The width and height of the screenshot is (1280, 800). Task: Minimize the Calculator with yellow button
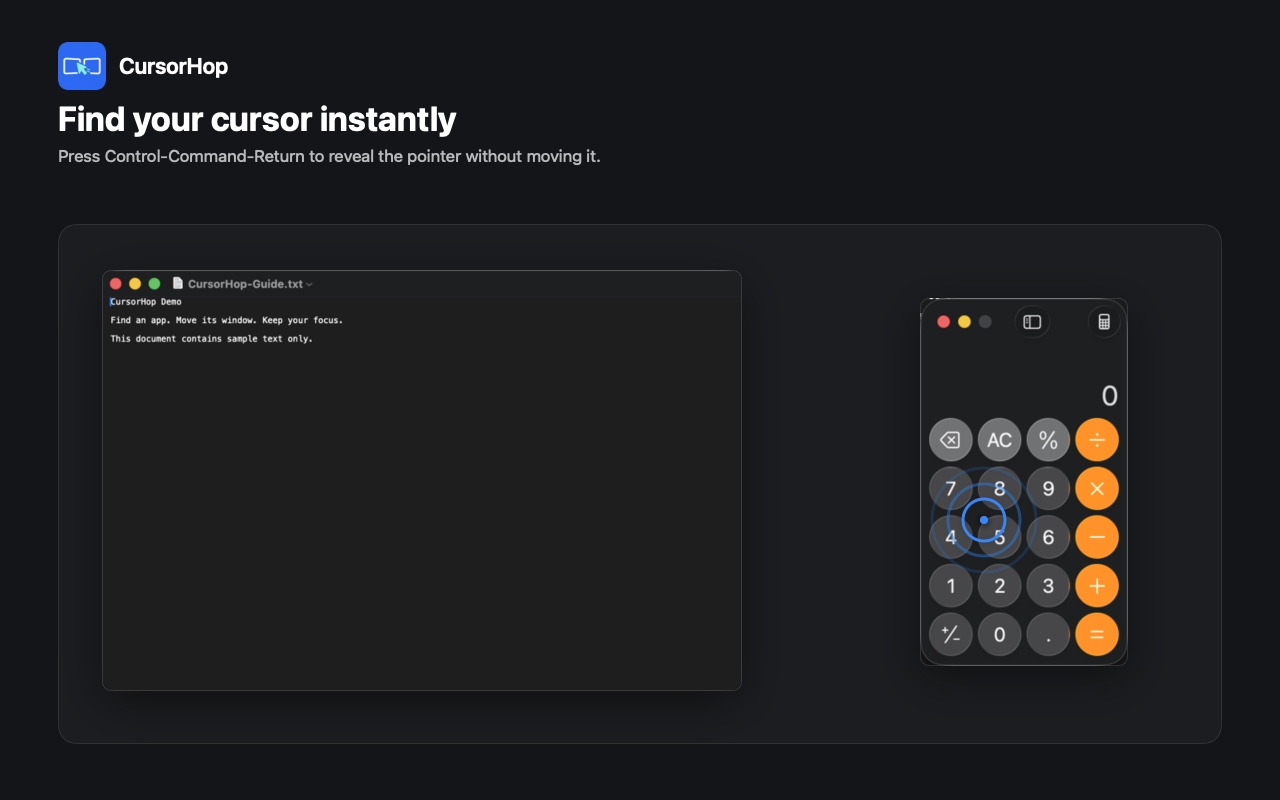click(x=964, y=322)
